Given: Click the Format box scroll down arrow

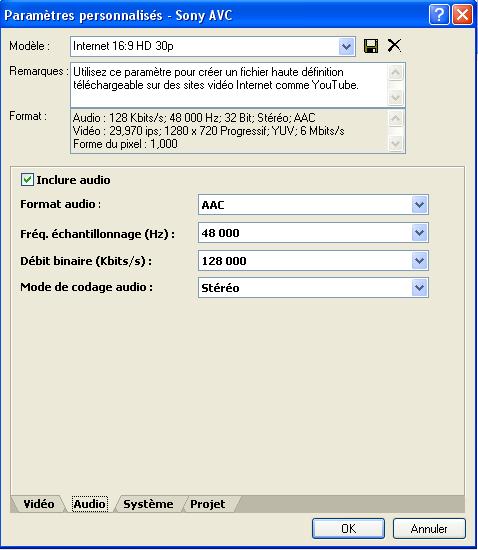Looking at the screenshot, I should pyautogui.click(x=396, y=143).
